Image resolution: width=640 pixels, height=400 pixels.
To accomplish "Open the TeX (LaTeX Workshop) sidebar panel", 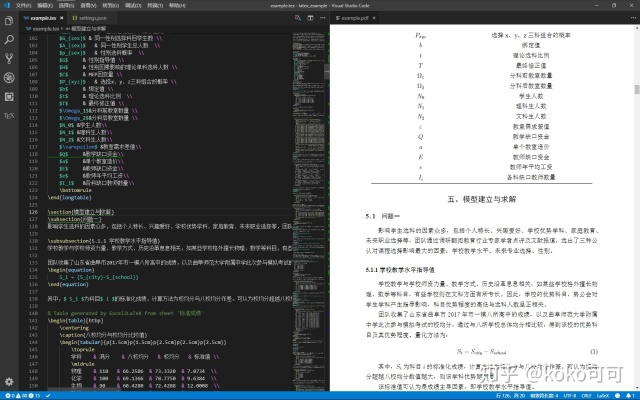I will (9, 116).
